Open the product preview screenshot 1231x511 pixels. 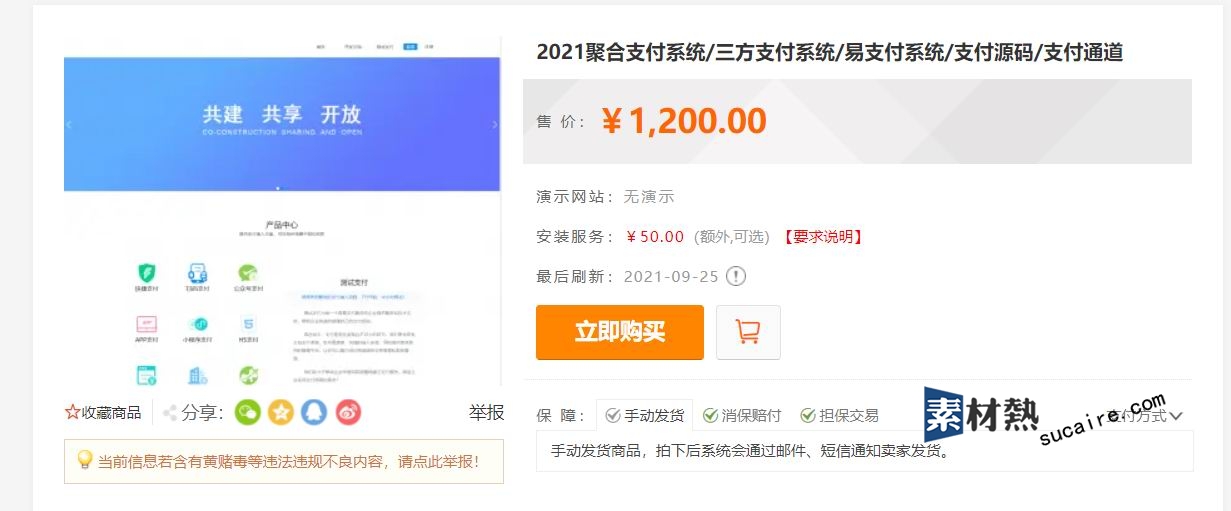point(282,212)
